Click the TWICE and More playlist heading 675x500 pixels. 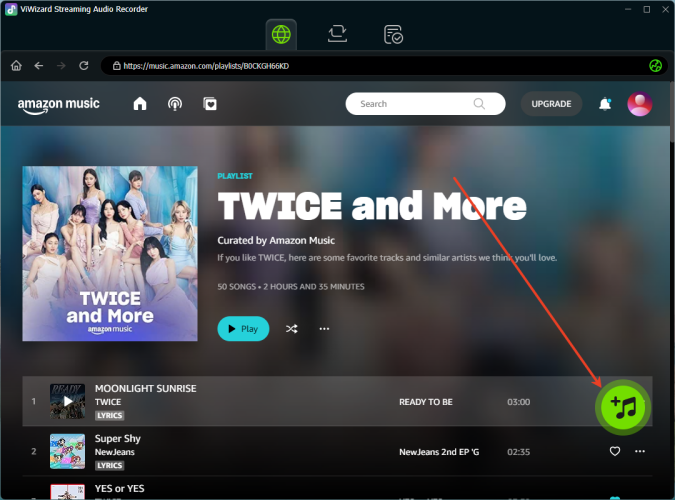(x=372, y=206)
